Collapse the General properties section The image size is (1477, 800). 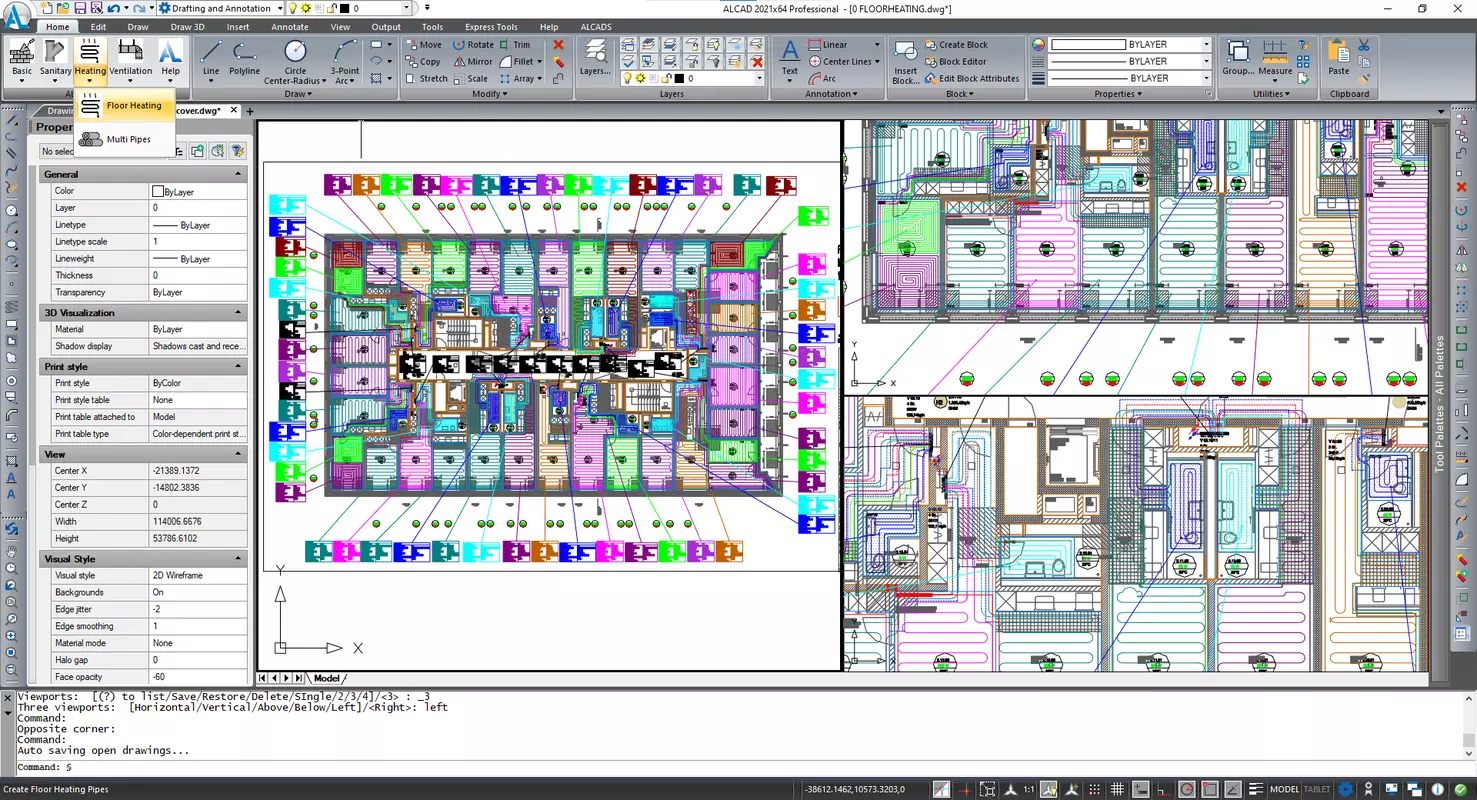pos(238,174)
